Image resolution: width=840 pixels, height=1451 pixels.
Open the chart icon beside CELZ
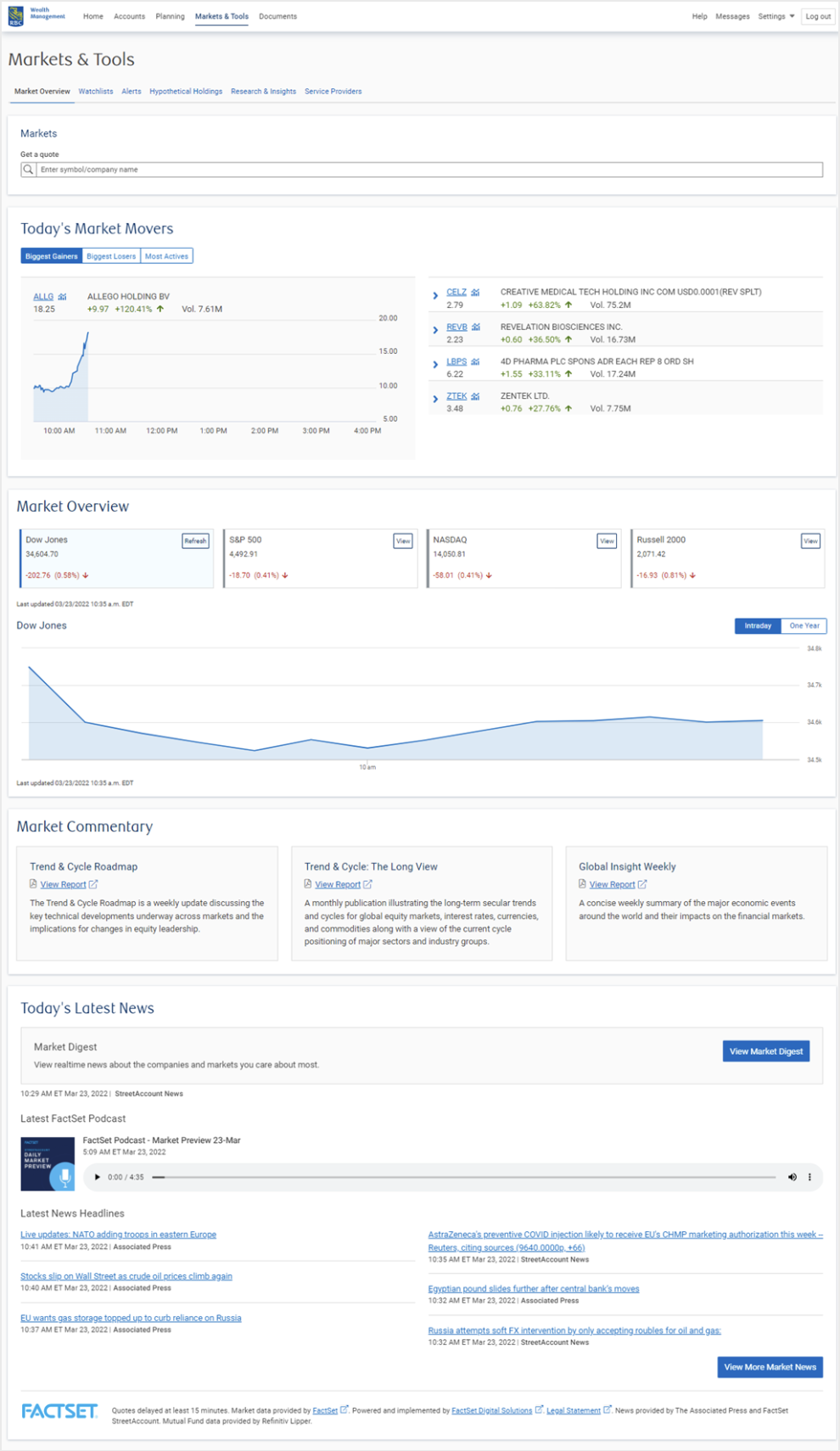click(x=475, y=292)
